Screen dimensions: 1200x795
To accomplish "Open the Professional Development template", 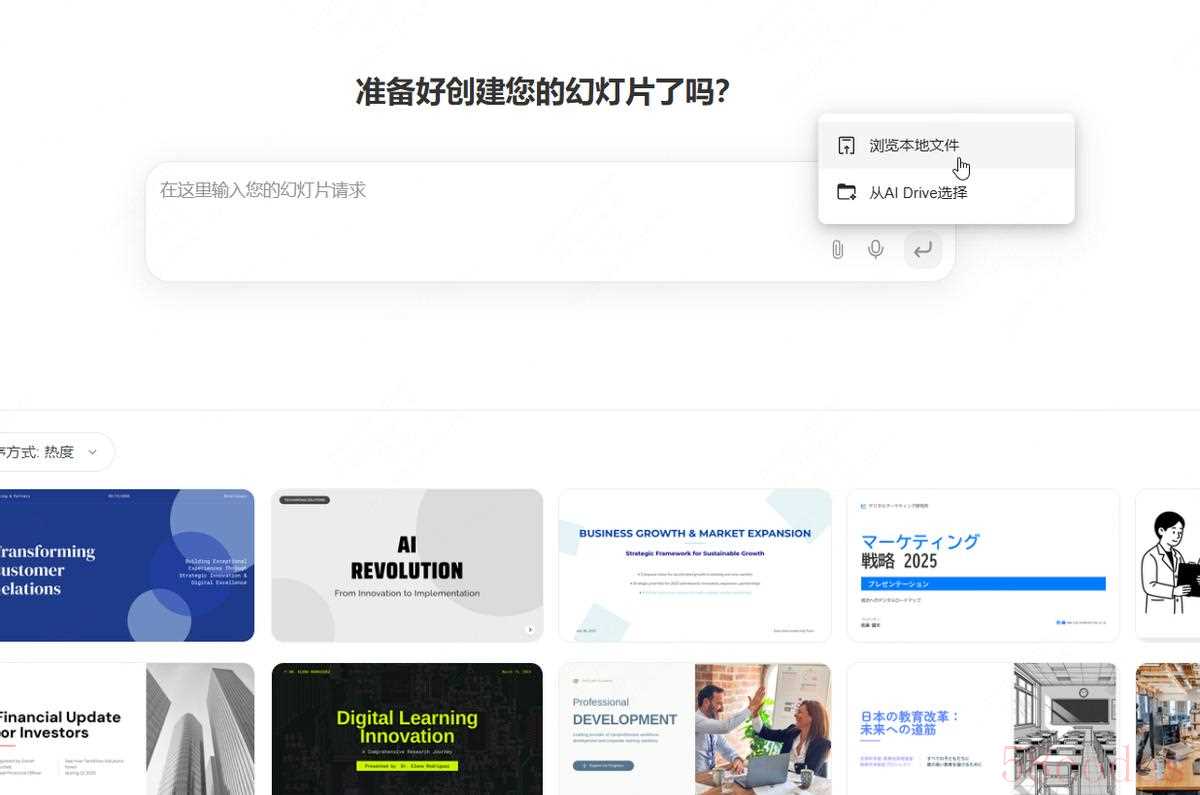I will pyautogui.click(x=695, y=729).
